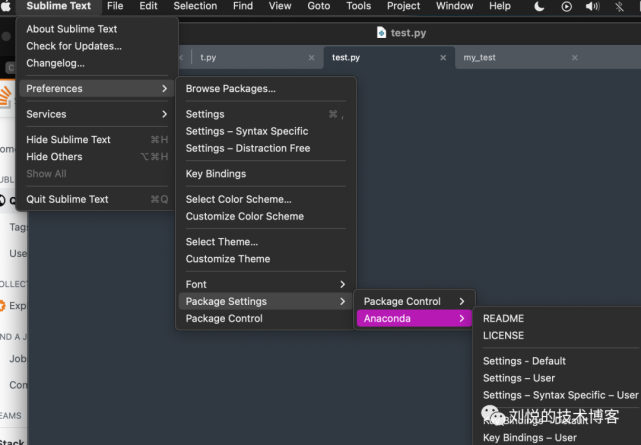The image size is (641, 445).
Task: Click the Bluetooth status icon
Action: pos(618,6)
